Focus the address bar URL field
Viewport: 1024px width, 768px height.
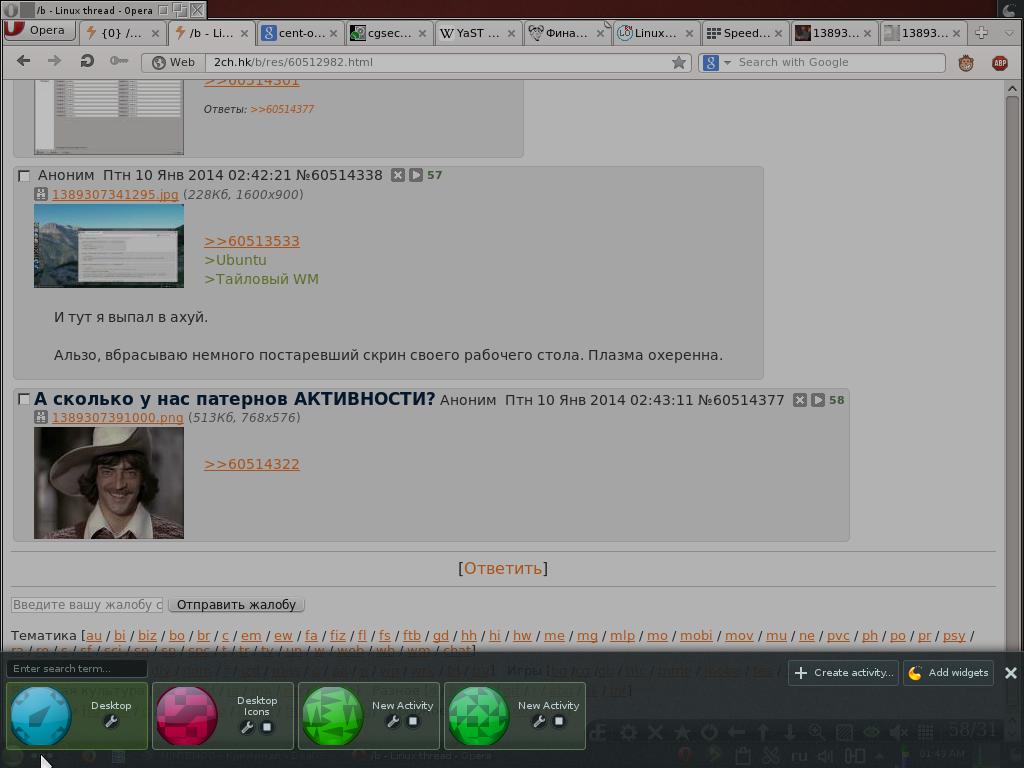438,62
